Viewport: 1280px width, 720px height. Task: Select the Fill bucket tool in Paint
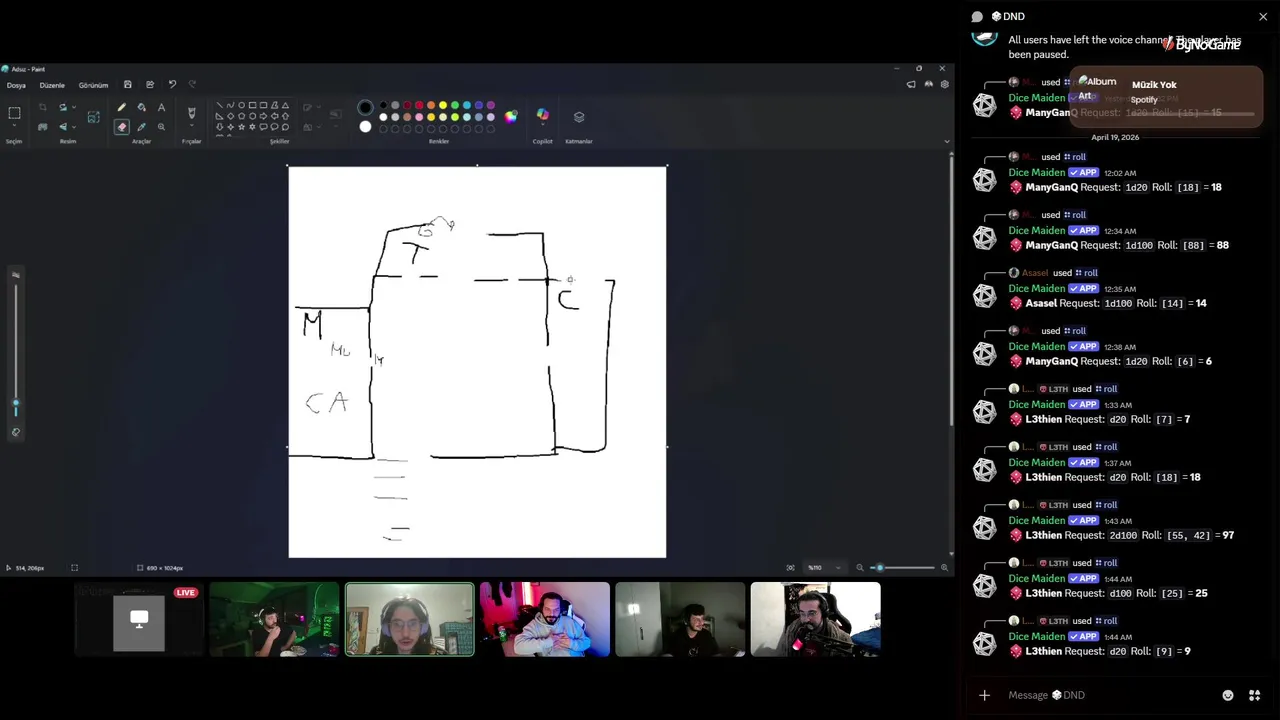click(141, 107)
